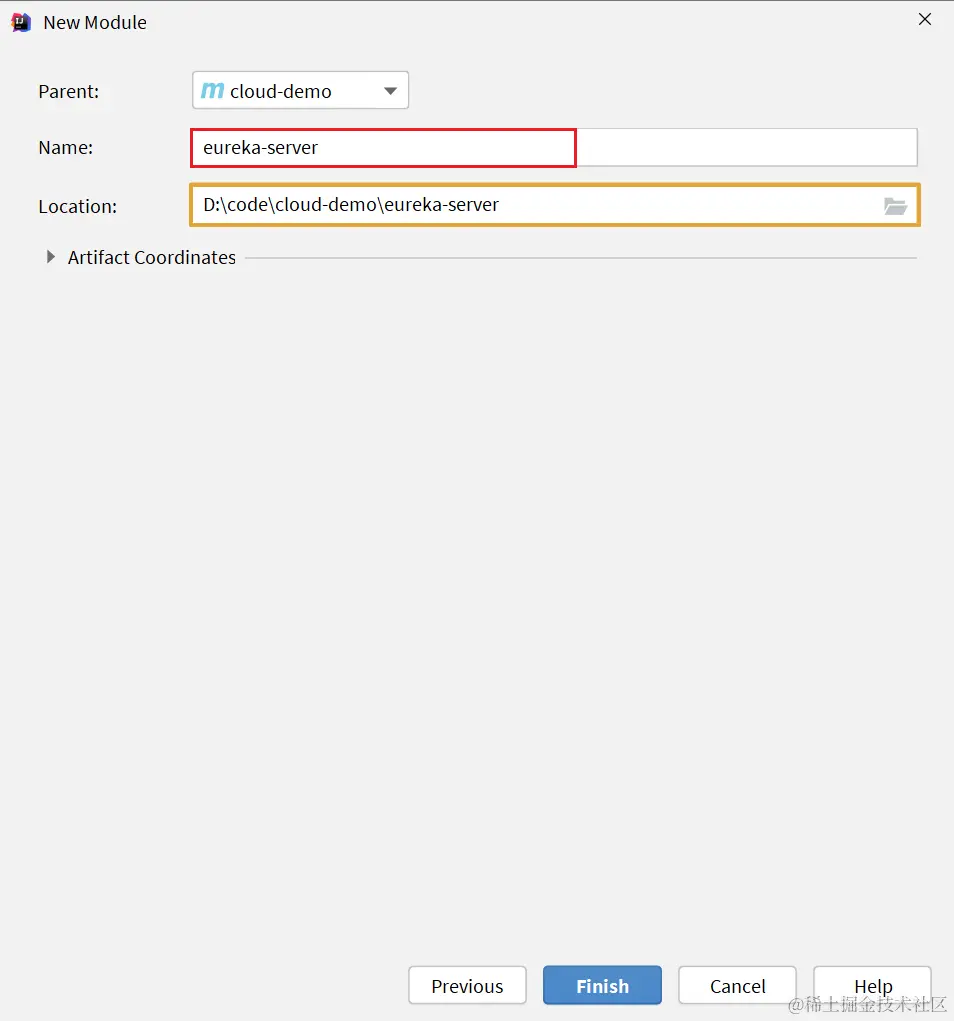Click the Artifact Coordinates section heading

[152, 257]
